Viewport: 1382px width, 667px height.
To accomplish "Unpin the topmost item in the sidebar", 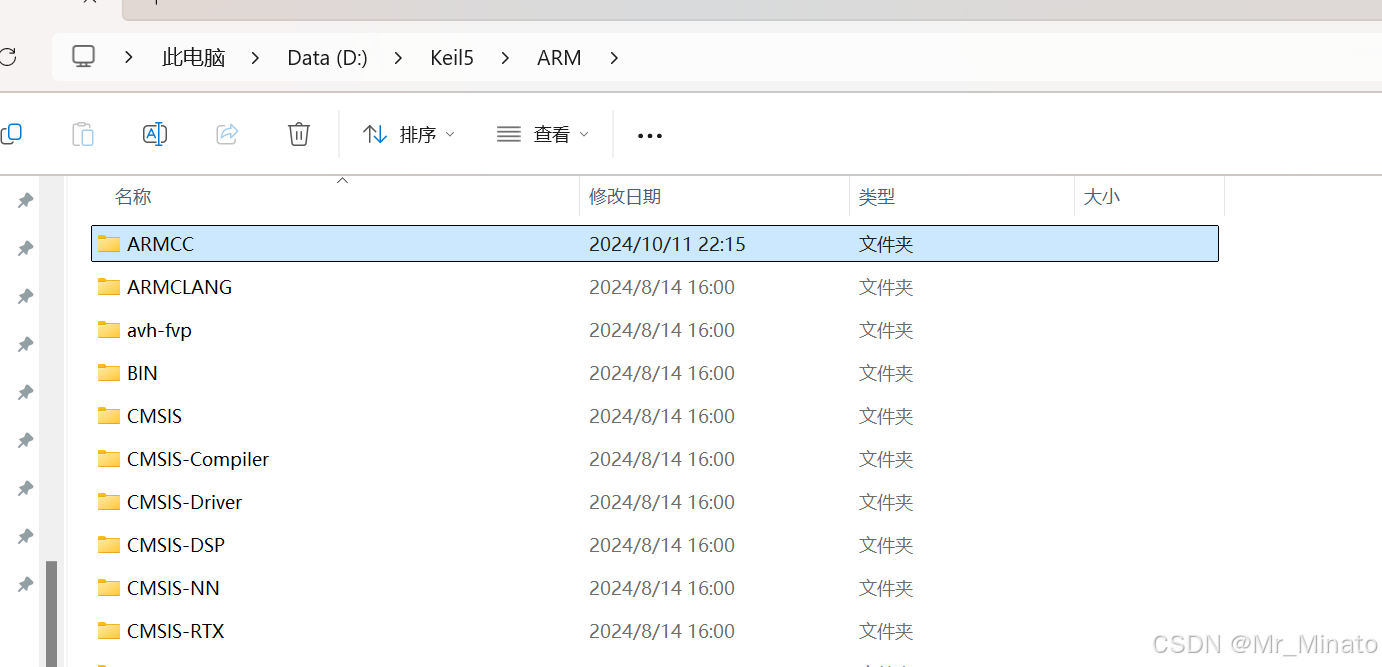I will (x=24, y=199).
